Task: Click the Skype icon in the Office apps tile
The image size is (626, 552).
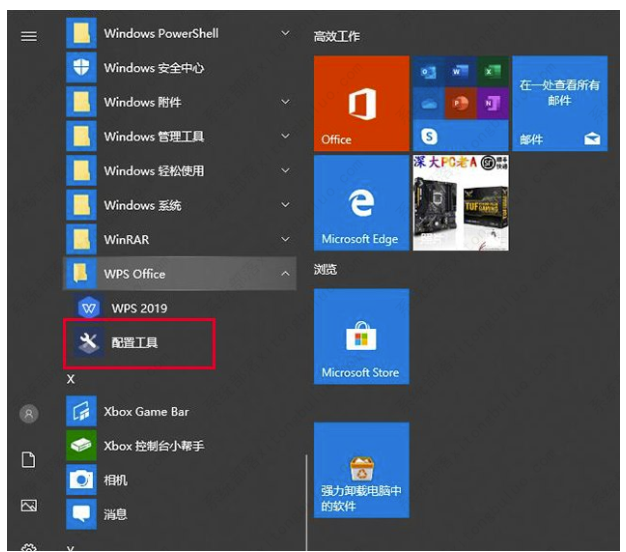Action: (x=429, y=137)
